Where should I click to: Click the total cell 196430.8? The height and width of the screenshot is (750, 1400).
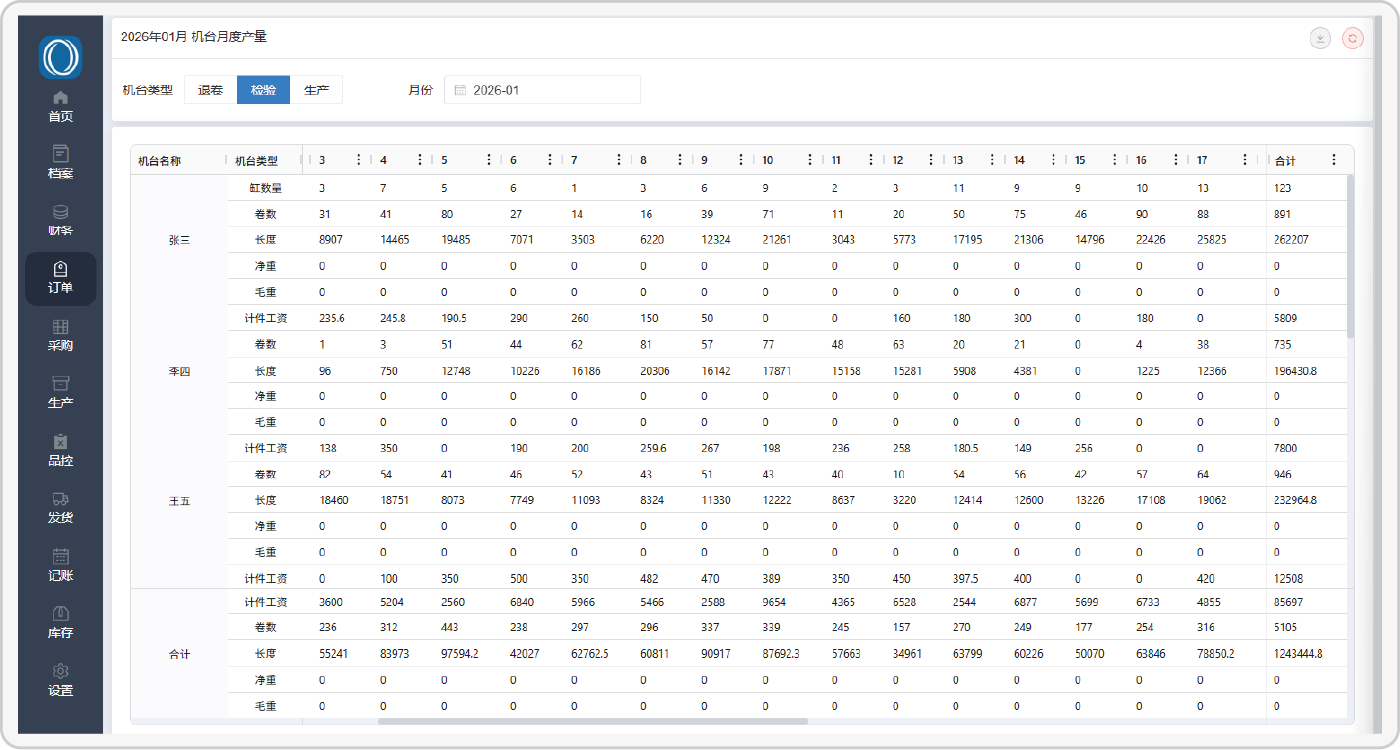tap(1295, 370)
